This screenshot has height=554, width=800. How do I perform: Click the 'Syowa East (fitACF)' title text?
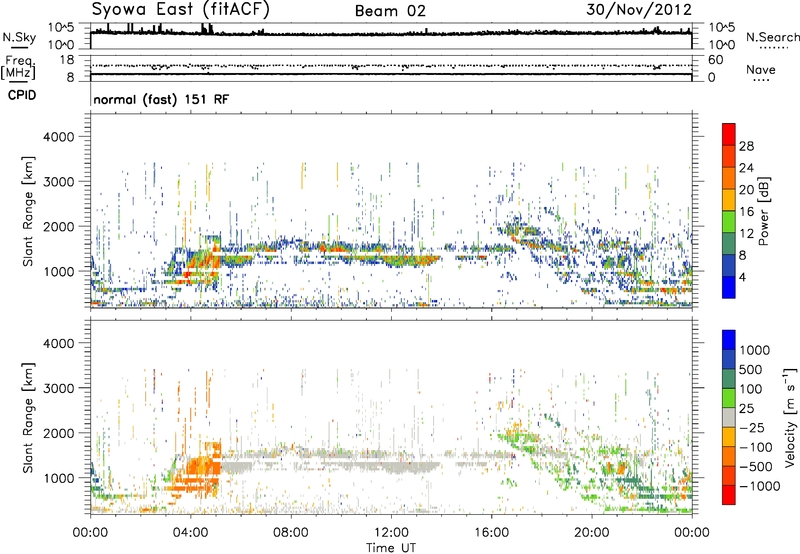(x=180, y=10)
